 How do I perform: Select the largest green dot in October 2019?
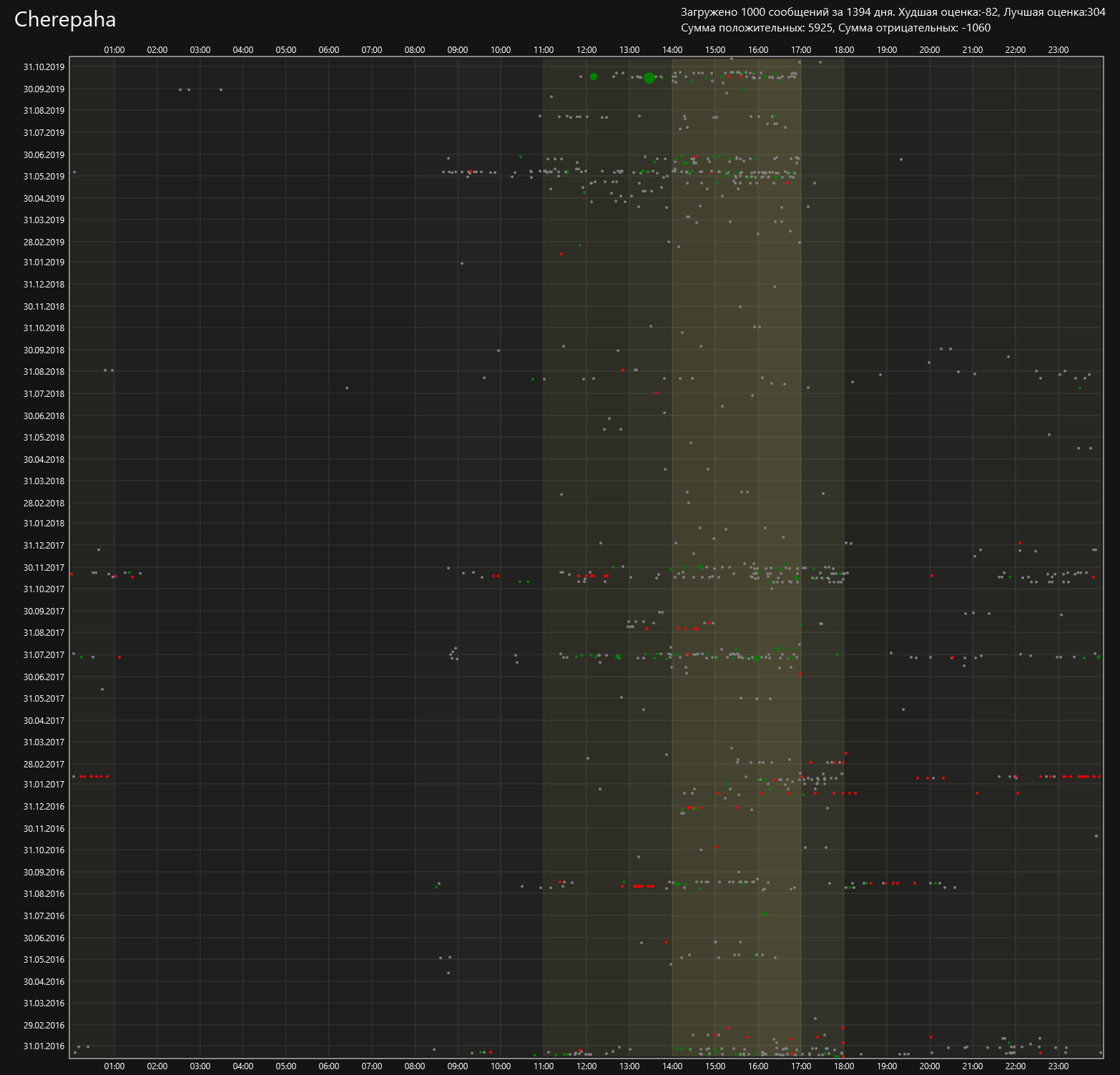click(x=649, y=78)
